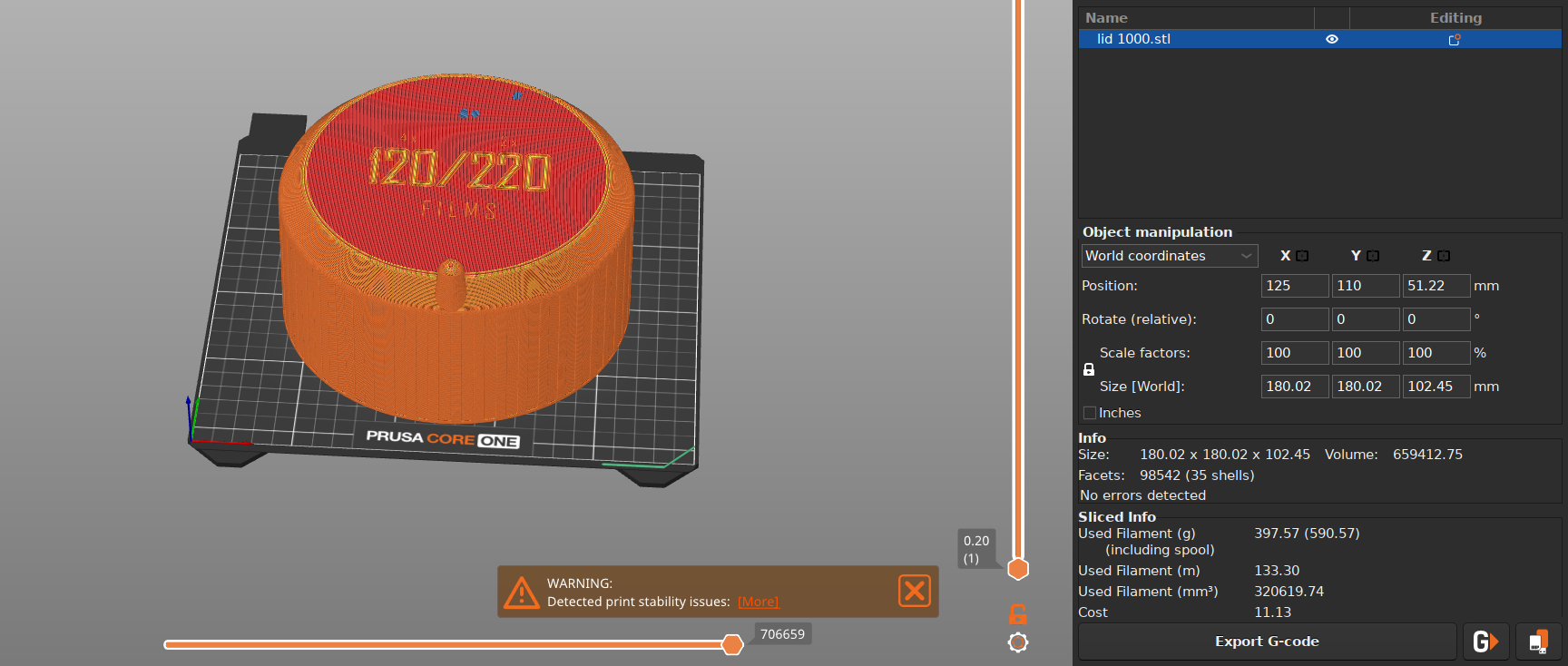This screenshot has width=1568, height=666.
Task: Open the World coordinates dropdown
Action: 1169,256
